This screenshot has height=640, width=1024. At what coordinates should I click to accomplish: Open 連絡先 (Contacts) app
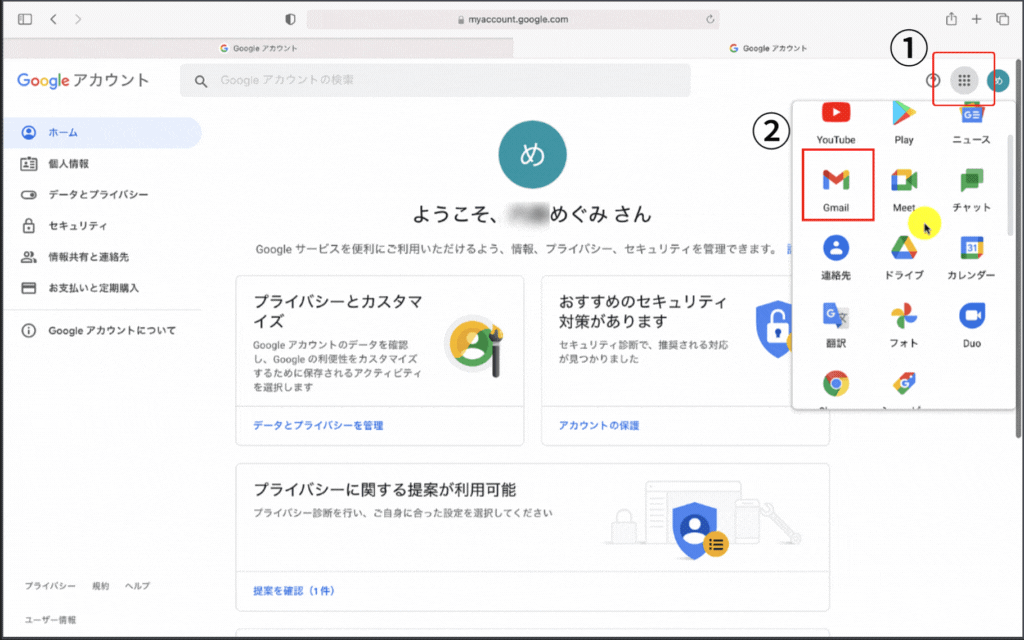coord(836,257)
